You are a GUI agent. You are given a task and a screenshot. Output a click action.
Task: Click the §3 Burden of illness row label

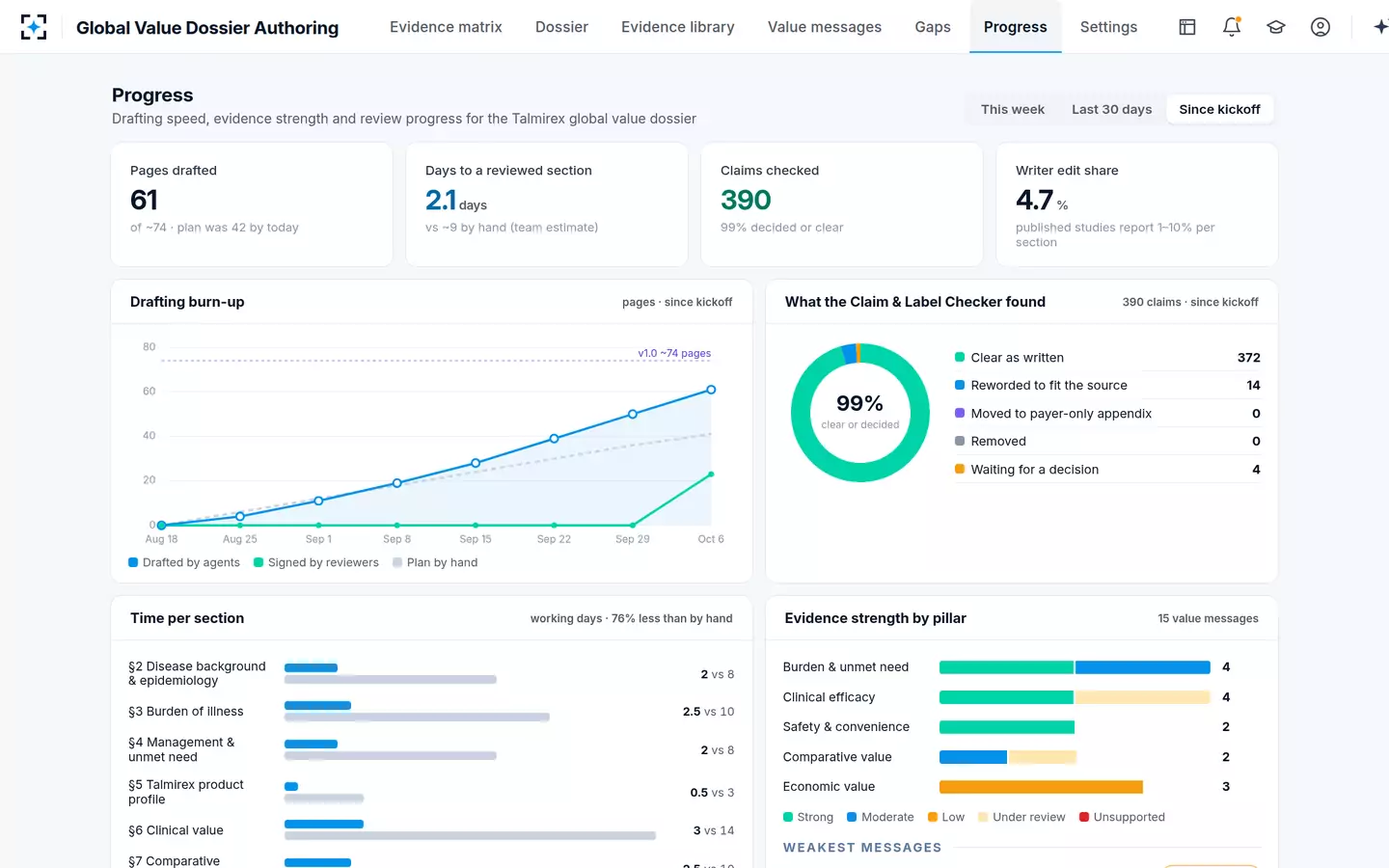point(186,711)
